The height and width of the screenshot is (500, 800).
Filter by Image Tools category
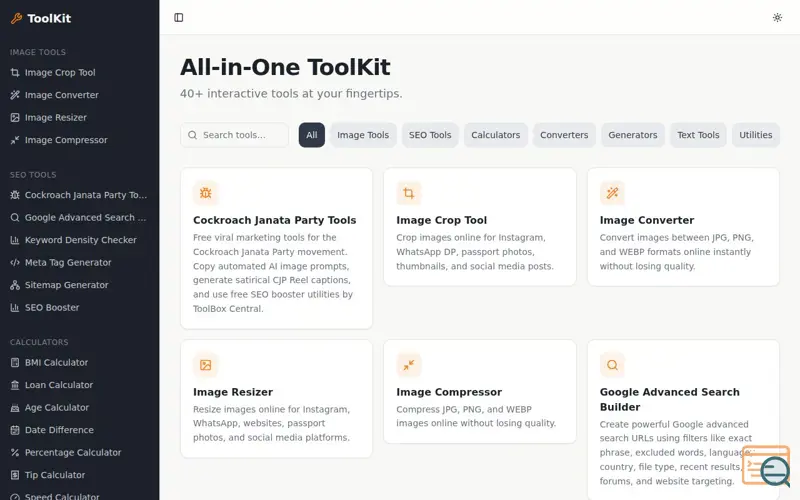click(363, 135)
